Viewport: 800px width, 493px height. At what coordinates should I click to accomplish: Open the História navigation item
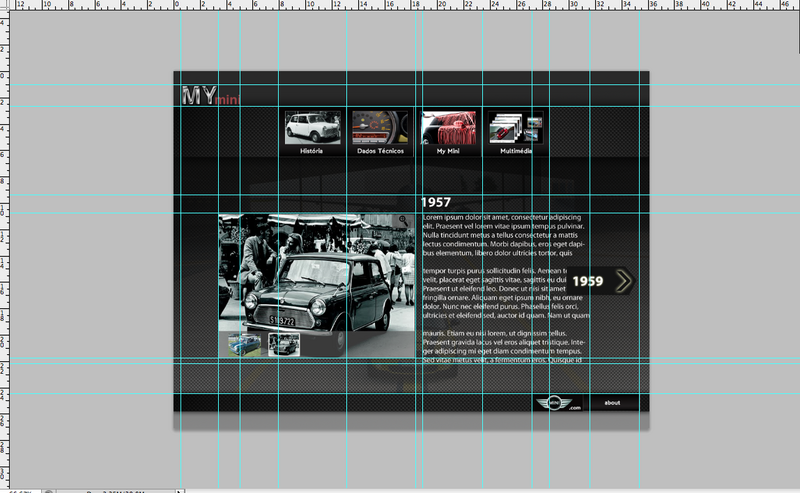click(311, 127)
